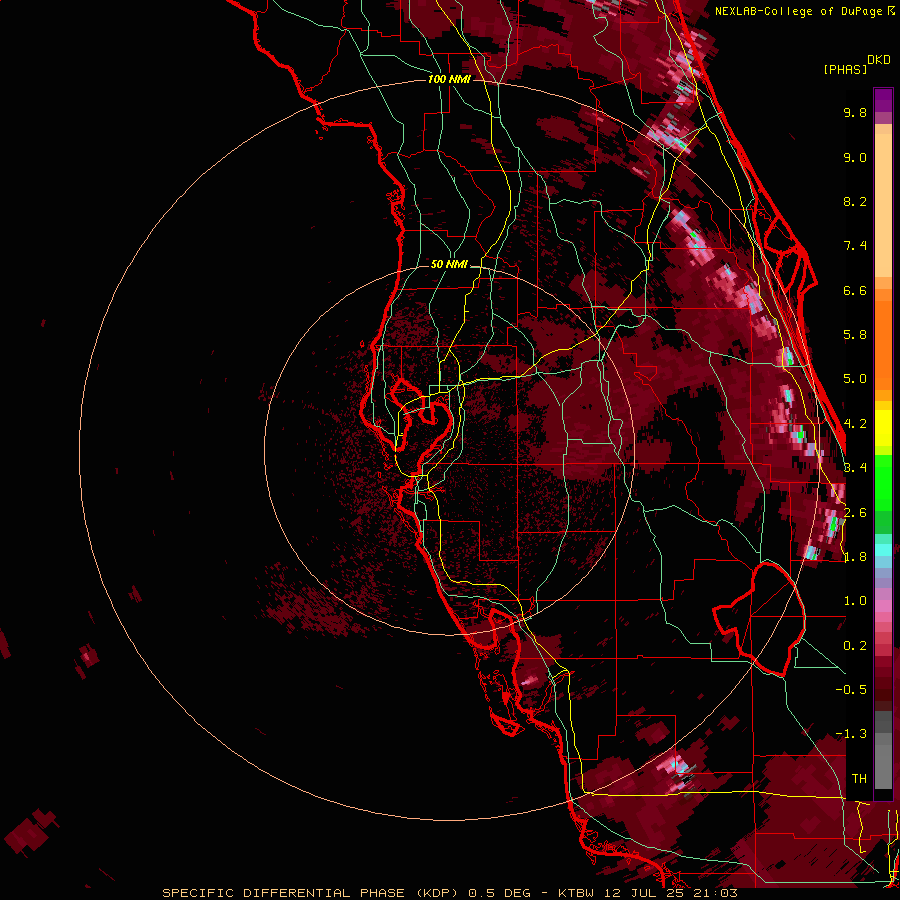This screenshot has height=900, width=900.
Task: Click the 1.8 scale value
Action: pos(855,557)
